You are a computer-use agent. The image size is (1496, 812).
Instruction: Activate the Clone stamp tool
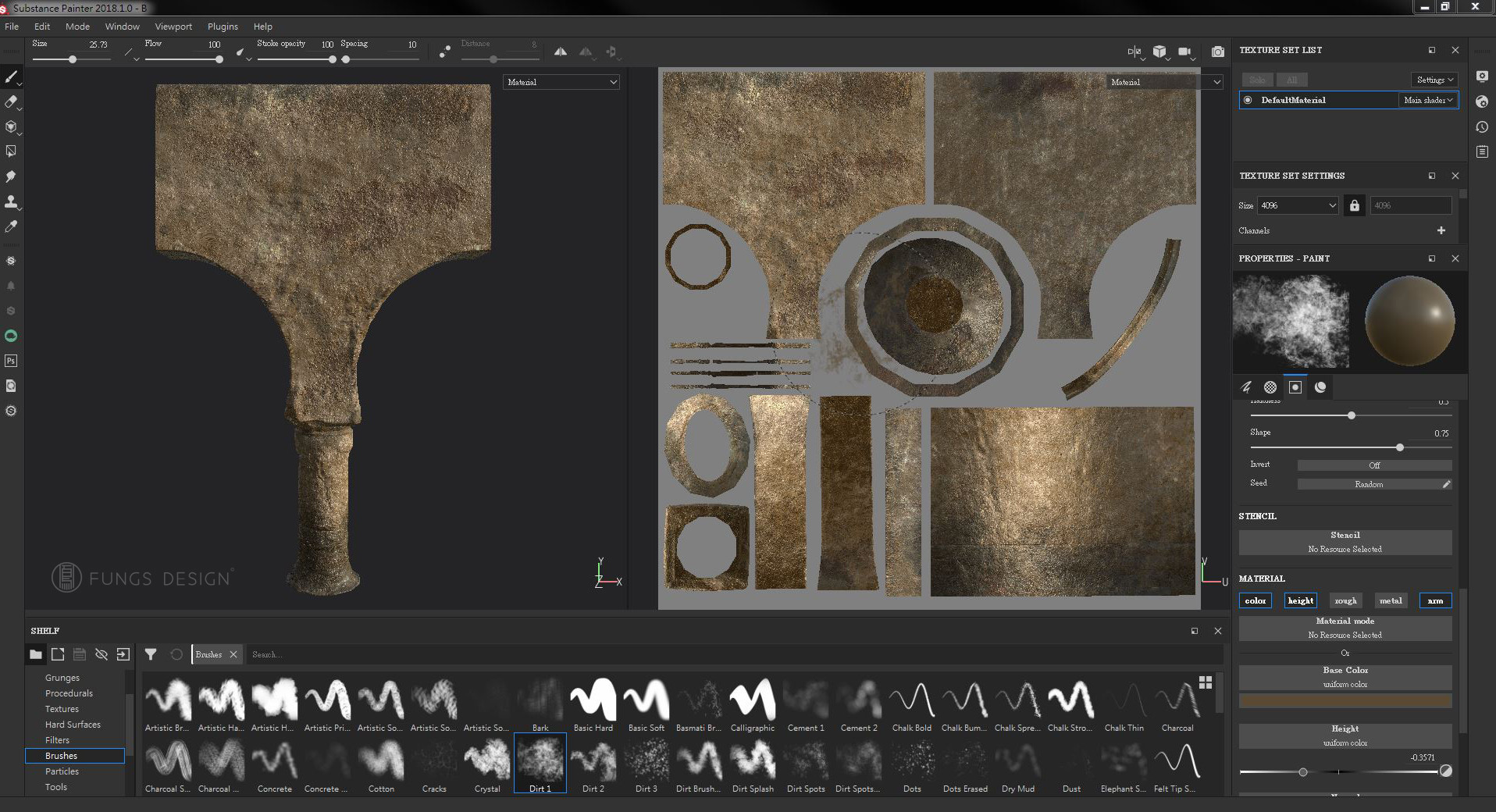(11, 201)
